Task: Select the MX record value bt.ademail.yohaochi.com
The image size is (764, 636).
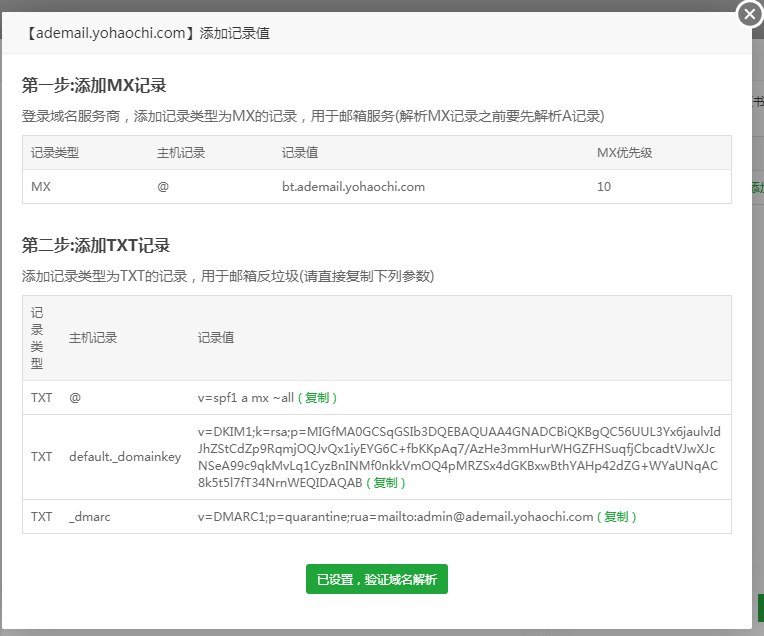Action: click(x=353, y=187)
